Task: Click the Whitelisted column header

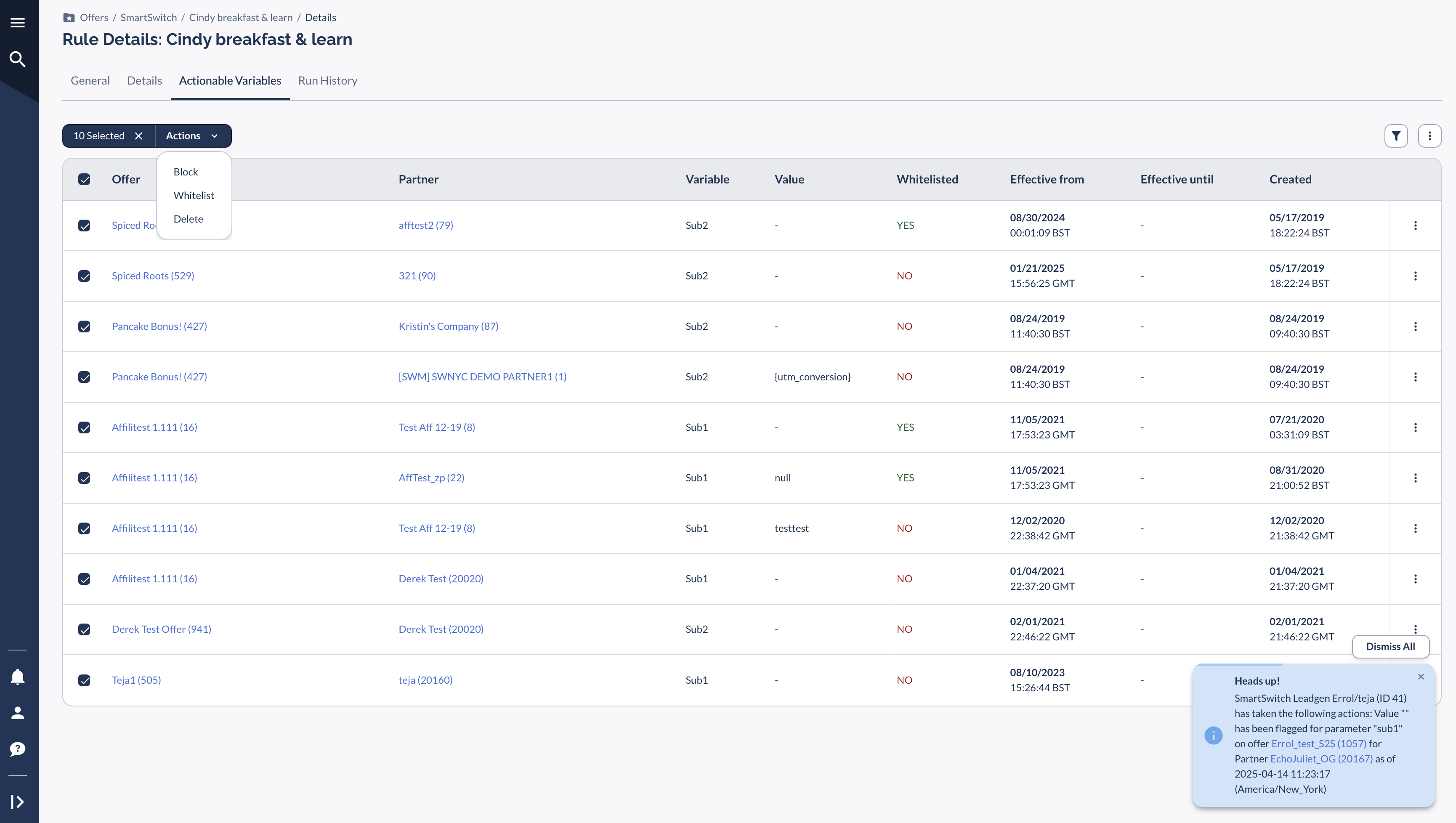Action: [x=927, y=179]
